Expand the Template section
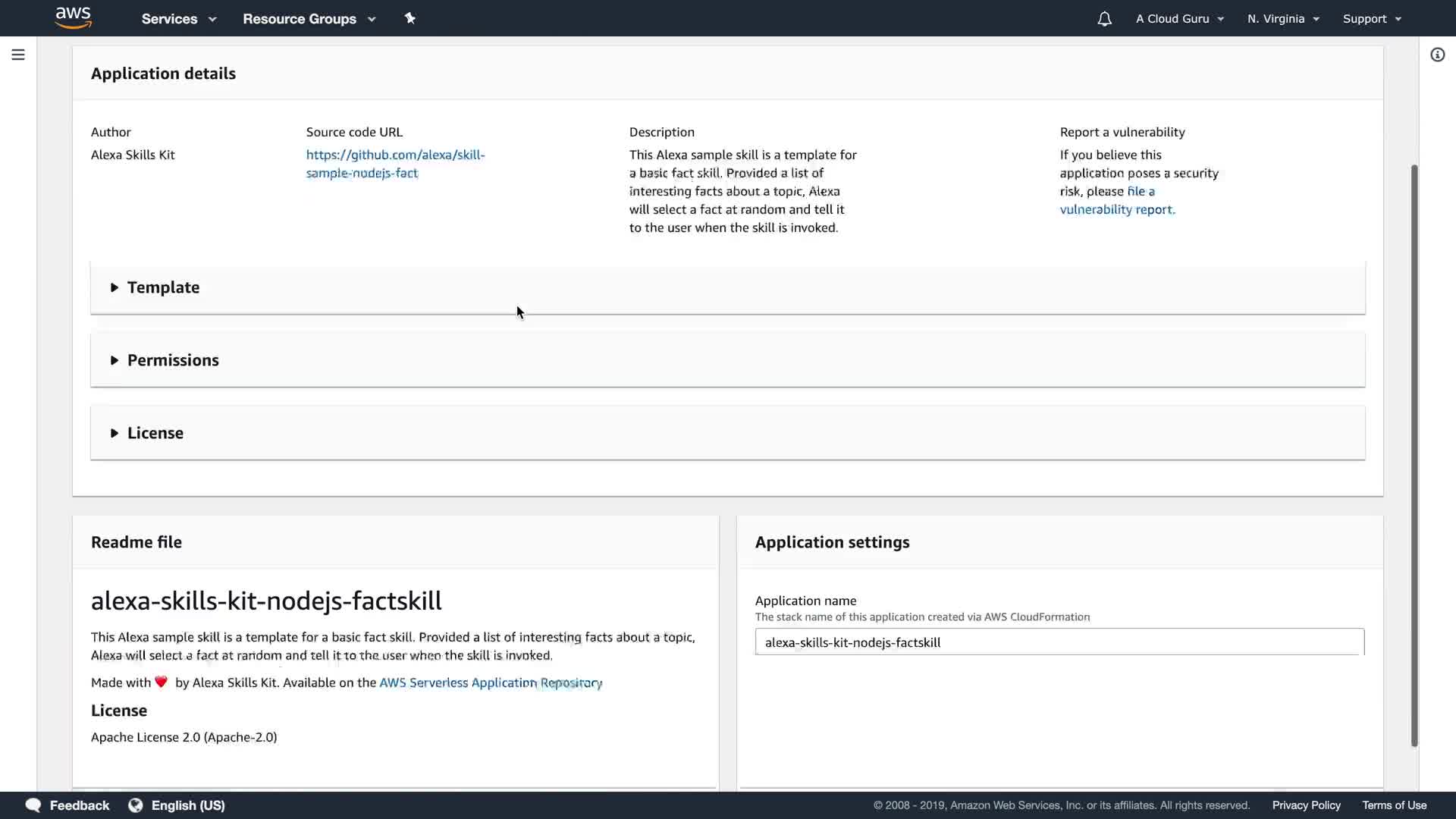1456x819 pixels. click(163, 287)
